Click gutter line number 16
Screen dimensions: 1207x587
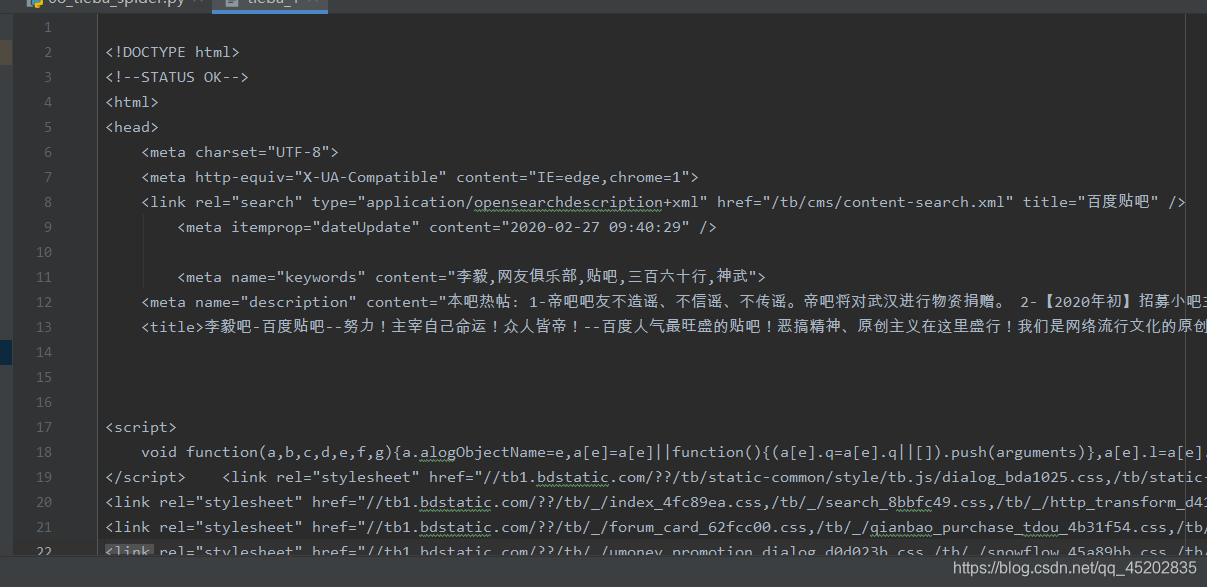pyautogui.click(x=43, y=402)
